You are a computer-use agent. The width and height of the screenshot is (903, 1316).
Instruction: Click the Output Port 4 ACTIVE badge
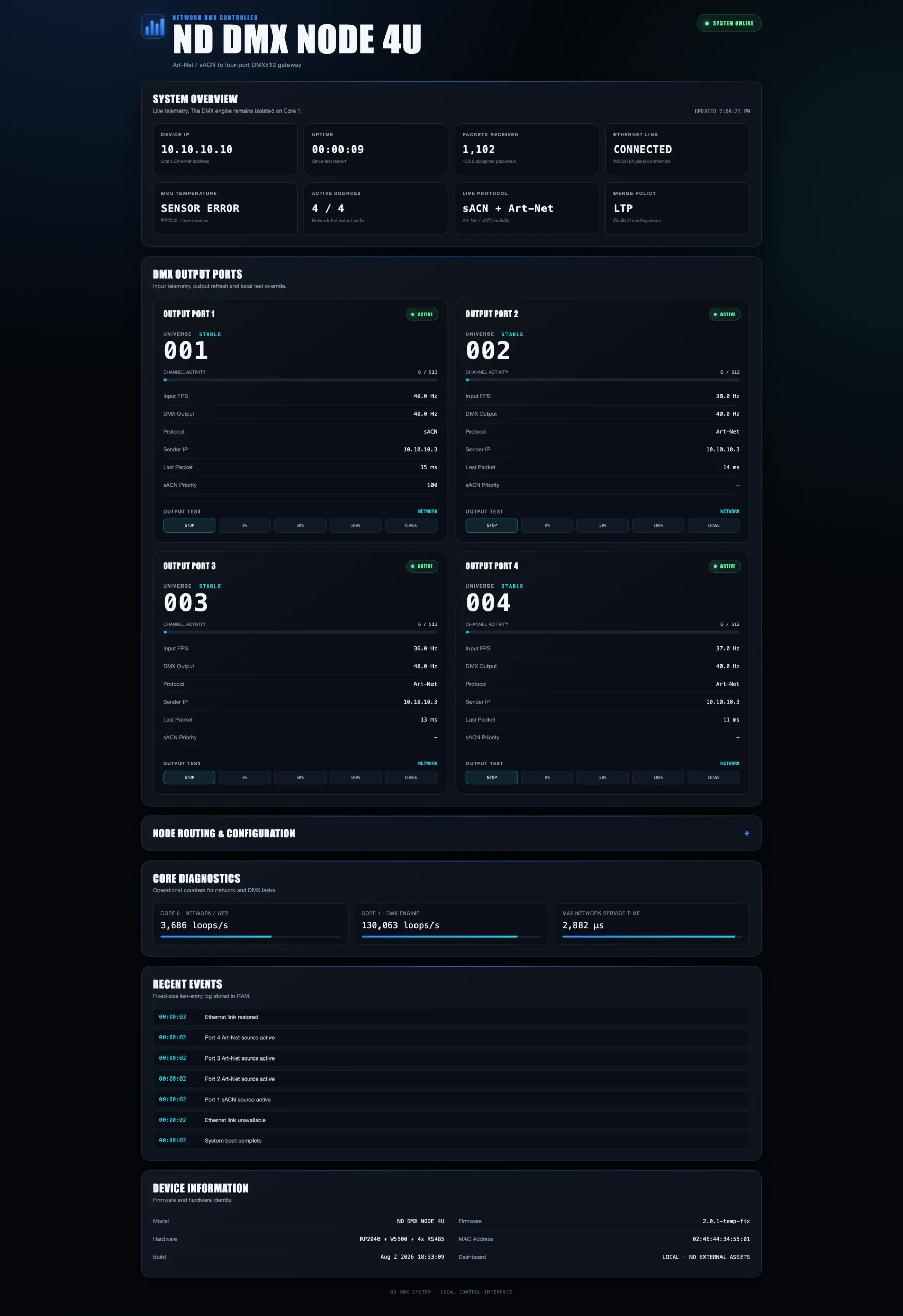pyautogui.click(x=725, y=566)
